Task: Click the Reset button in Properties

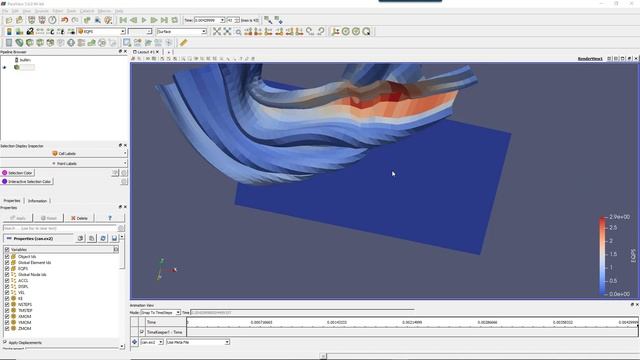Action: pos(49,218)
